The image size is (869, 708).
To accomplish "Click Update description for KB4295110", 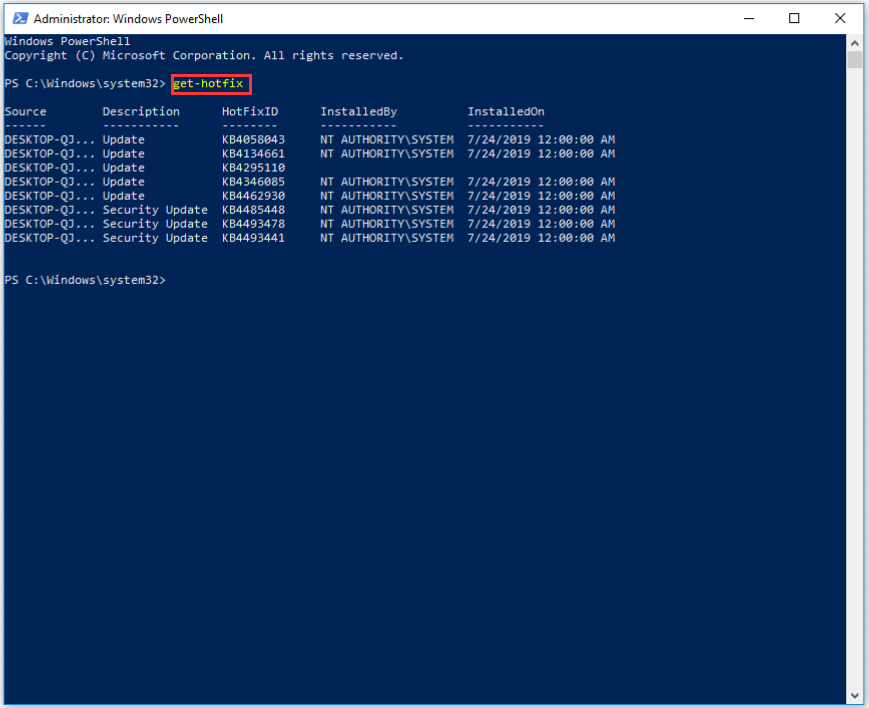I will point(124,168).
